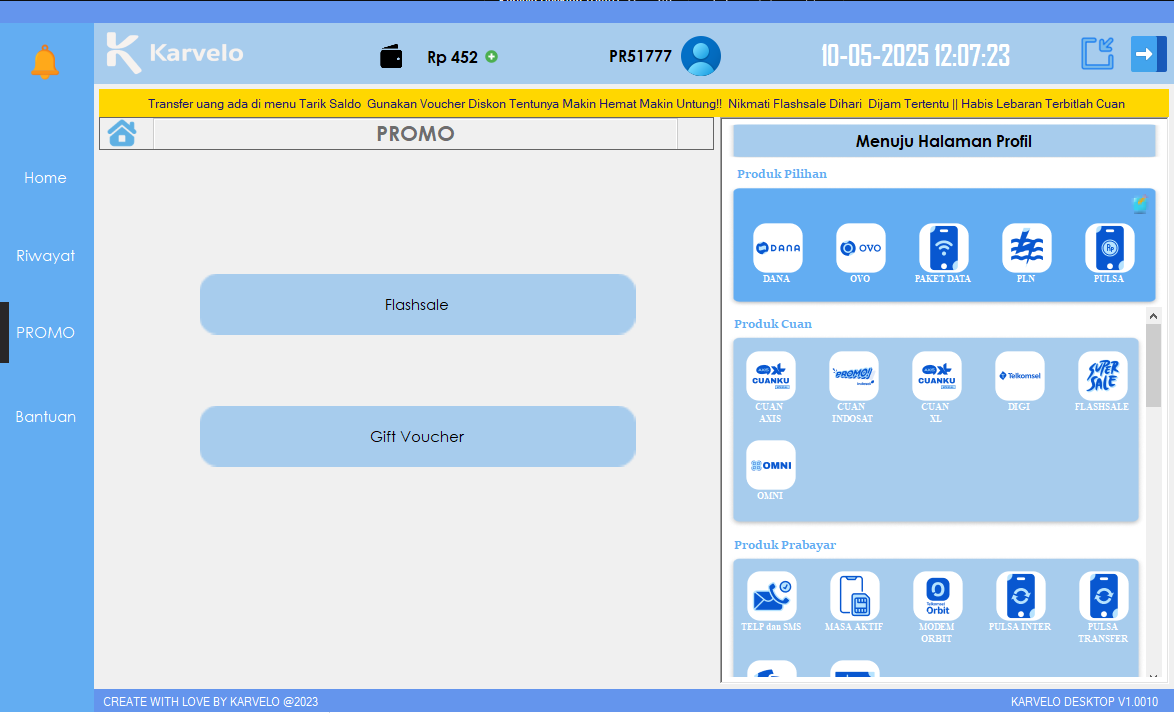The width and height of the screenshot is (1176, 714).
Task: Click the Flashsale button
Action: (x=418, y=304)
